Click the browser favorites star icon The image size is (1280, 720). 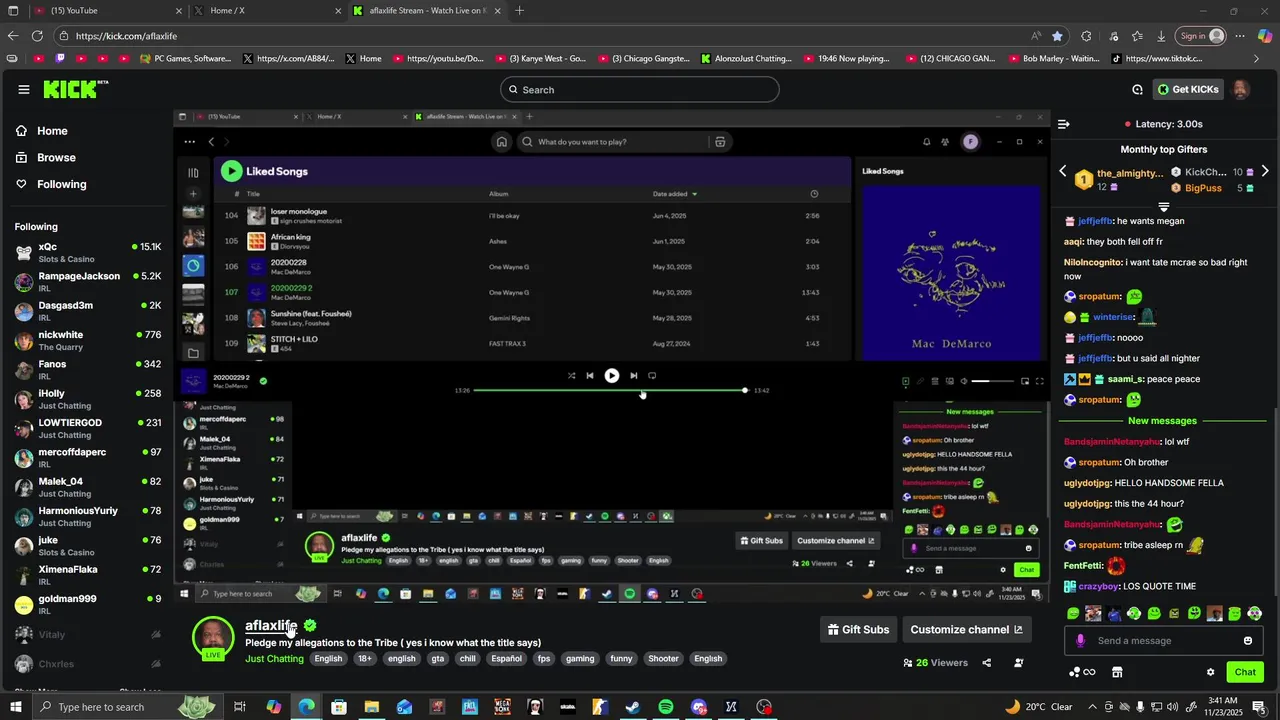pyautogui.click(x=1057, y=36)
